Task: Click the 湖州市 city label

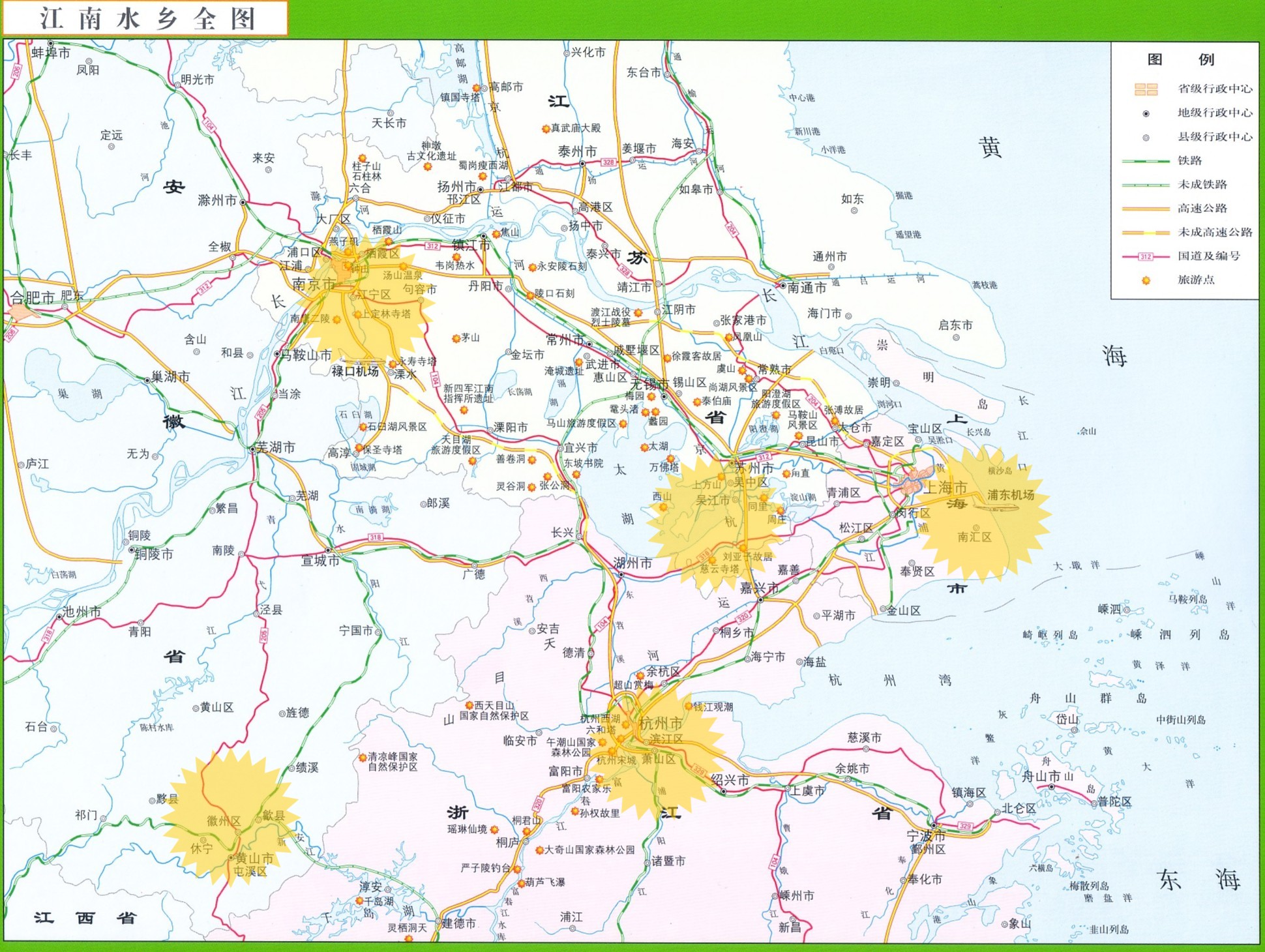Action: [632, 563]
